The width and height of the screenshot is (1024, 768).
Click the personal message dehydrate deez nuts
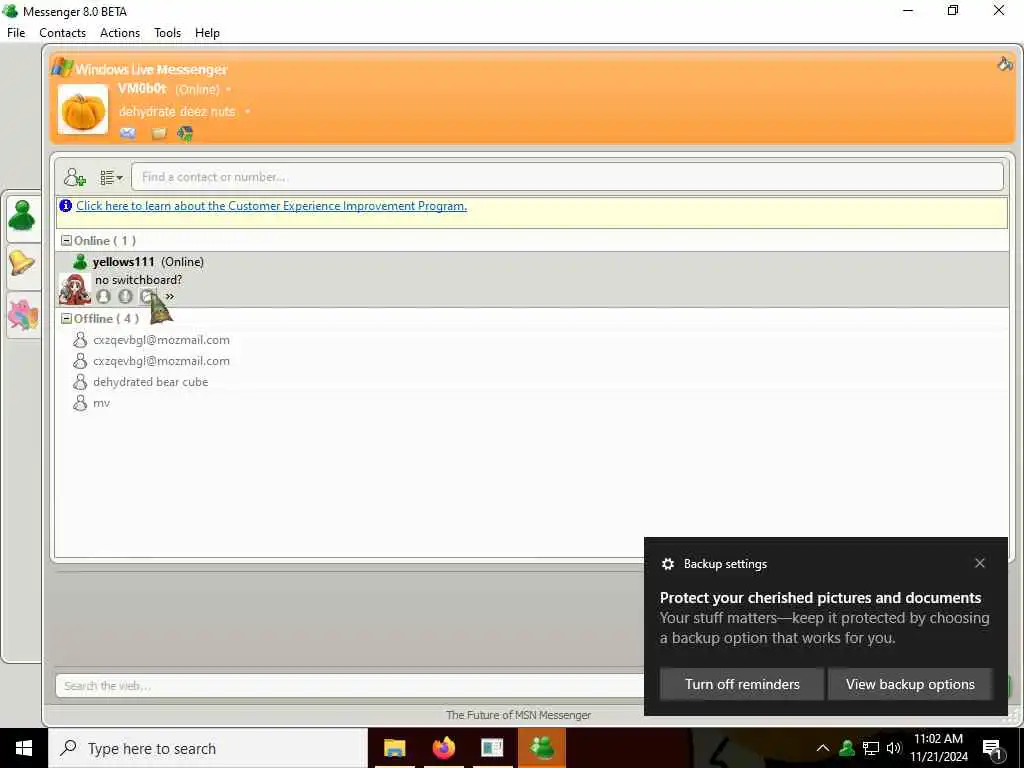tap(177, 112)
